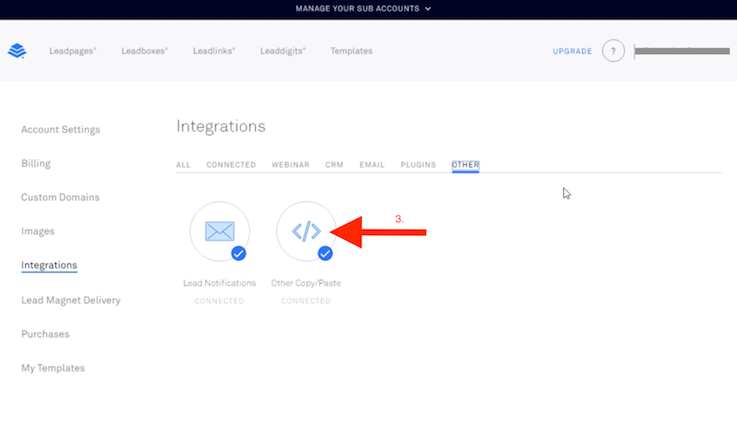Open Purchases in sidebar
Viewport: 737px width, 427px height.
click(45, 334)
